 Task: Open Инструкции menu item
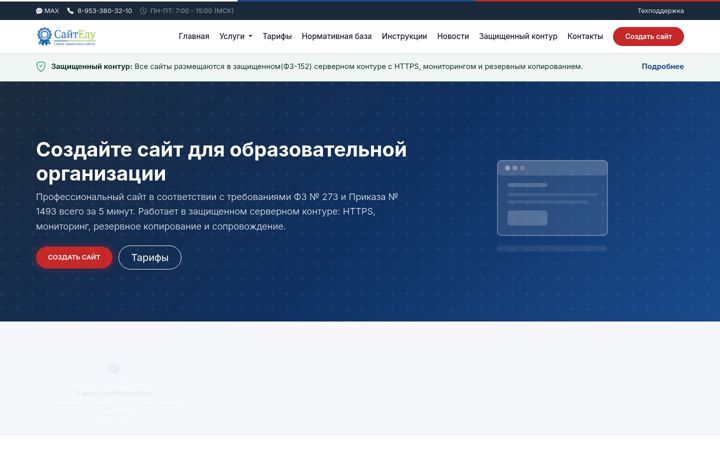[x=404, y=36]
